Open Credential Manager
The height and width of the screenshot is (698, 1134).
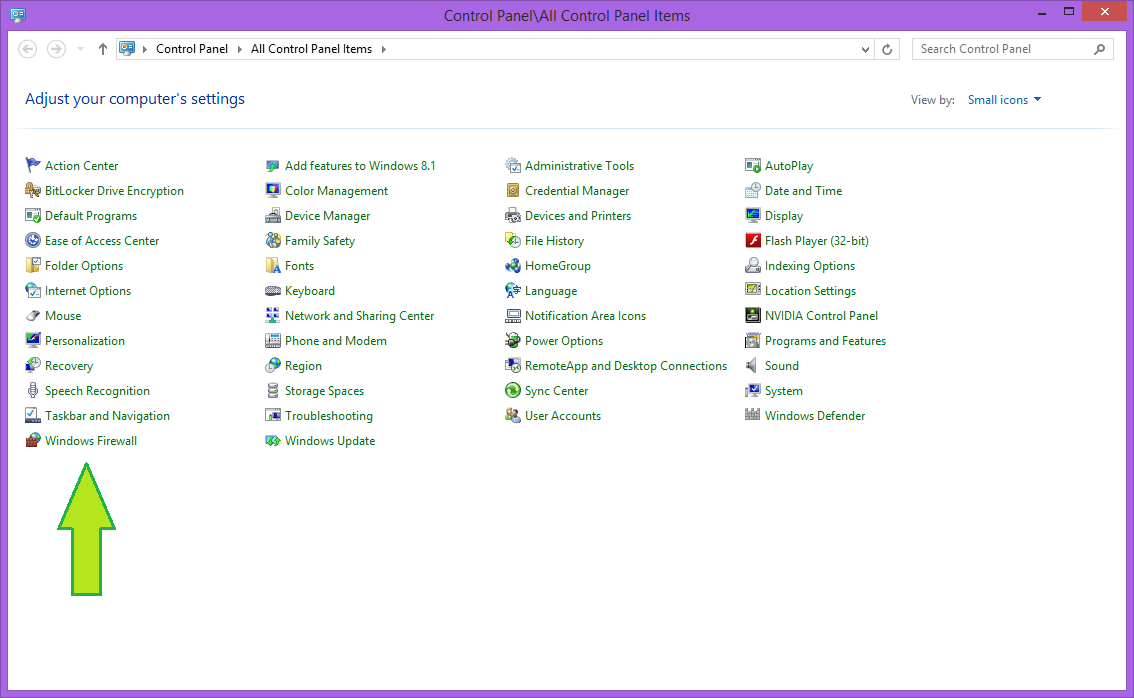pos(577,191)
